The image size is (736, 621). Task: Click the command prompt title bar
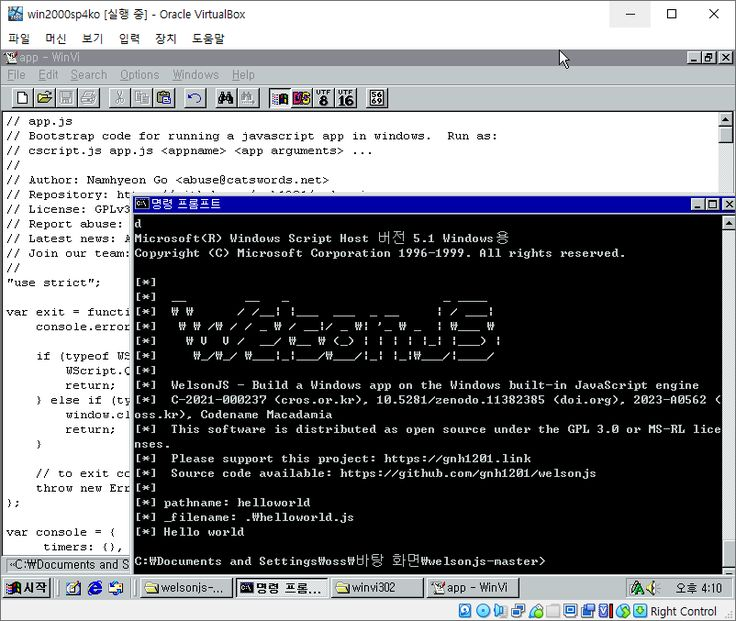pos(400,204)
